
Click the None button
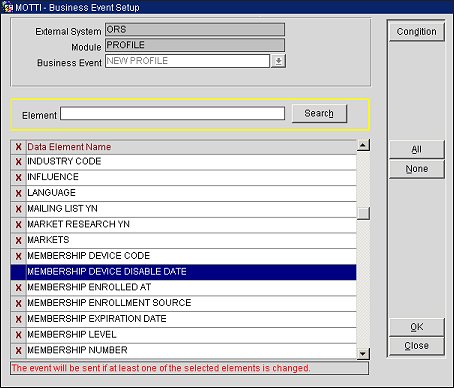pyautogui.click(x=417, y=169)
